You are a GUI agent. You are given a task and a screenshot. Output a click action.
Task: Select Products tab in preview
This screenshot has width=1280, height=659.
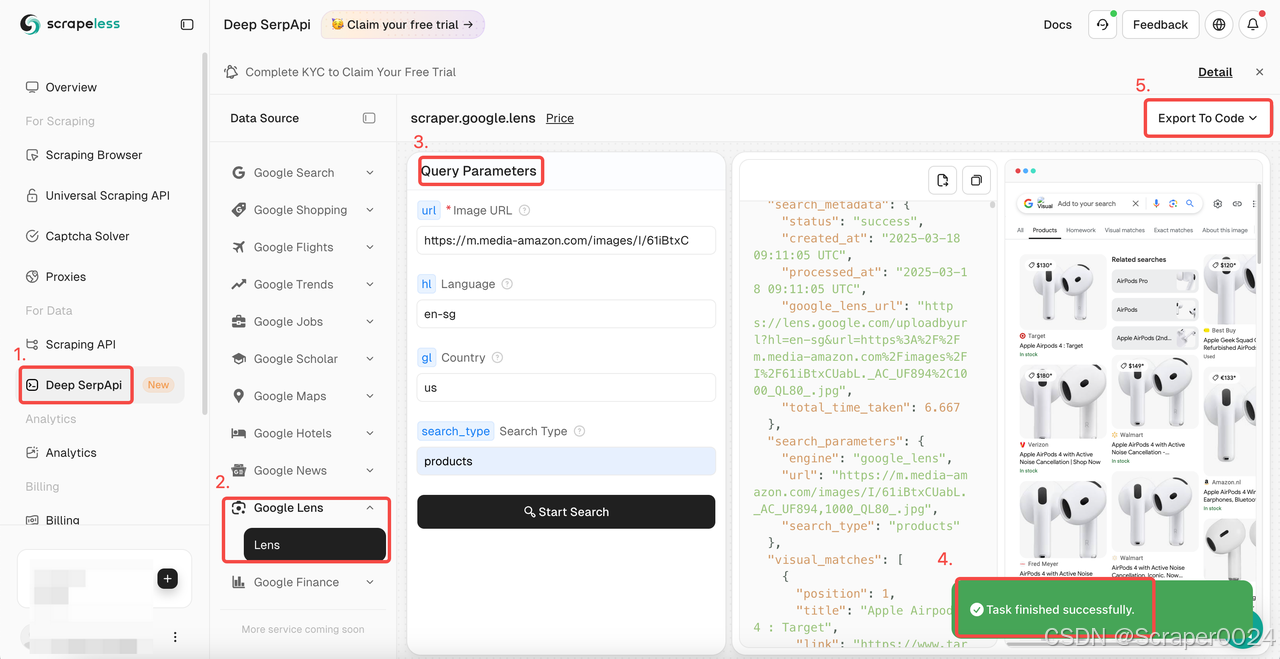[x=1045, y=230]
